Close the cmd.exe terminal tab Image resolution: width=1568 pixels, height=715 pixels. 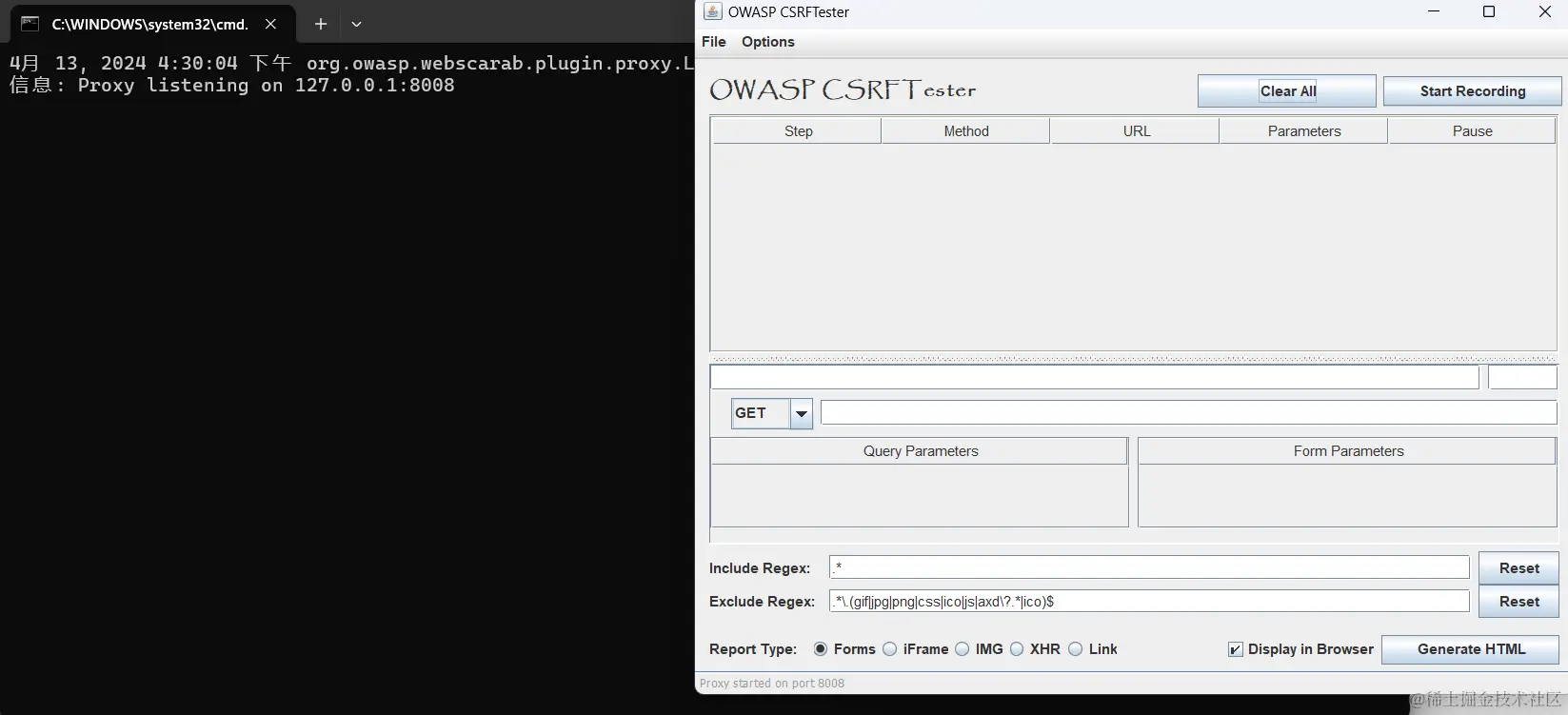point(270,24)
